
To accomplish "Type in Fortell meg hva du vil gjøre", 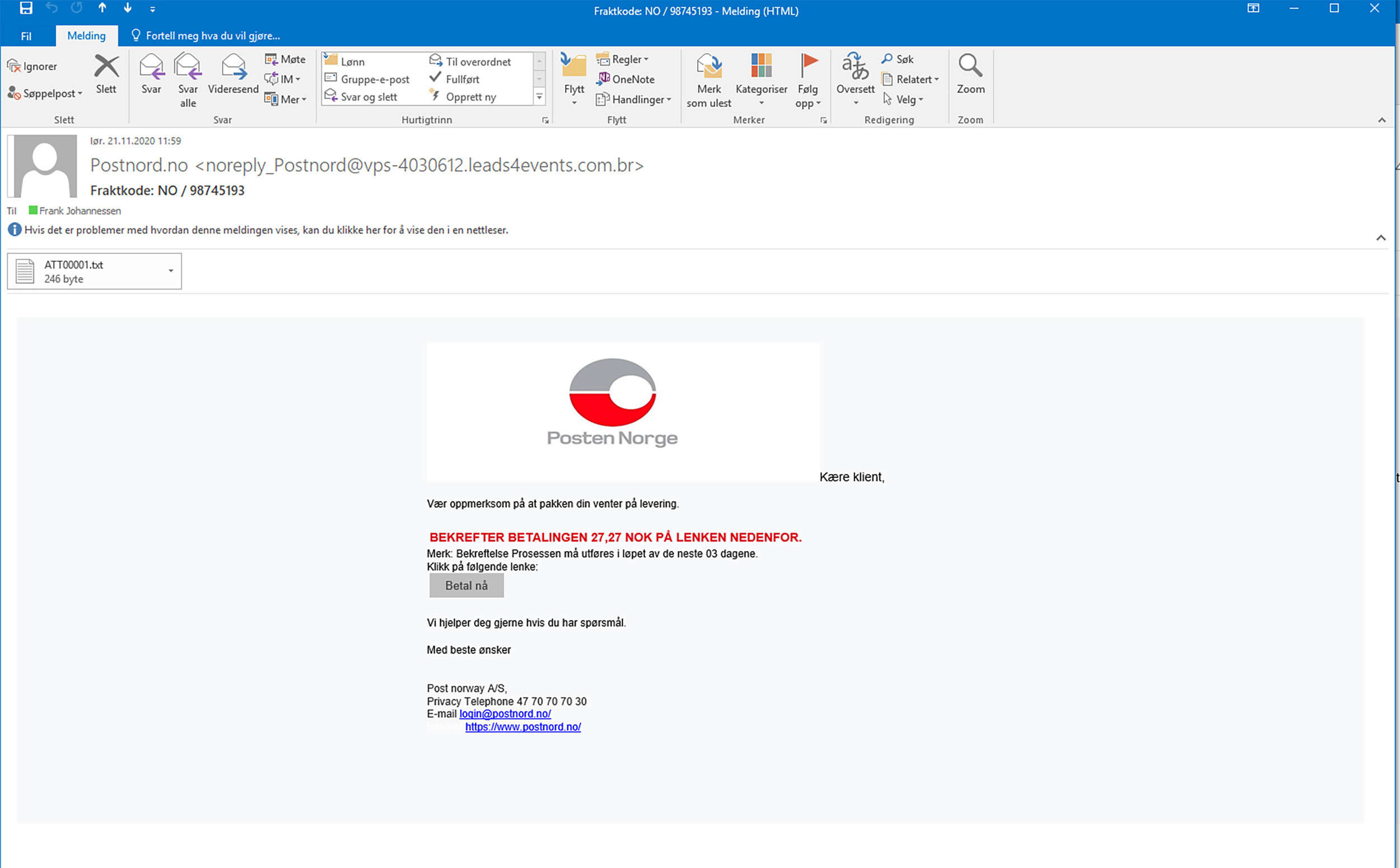I will pos(212,36).
